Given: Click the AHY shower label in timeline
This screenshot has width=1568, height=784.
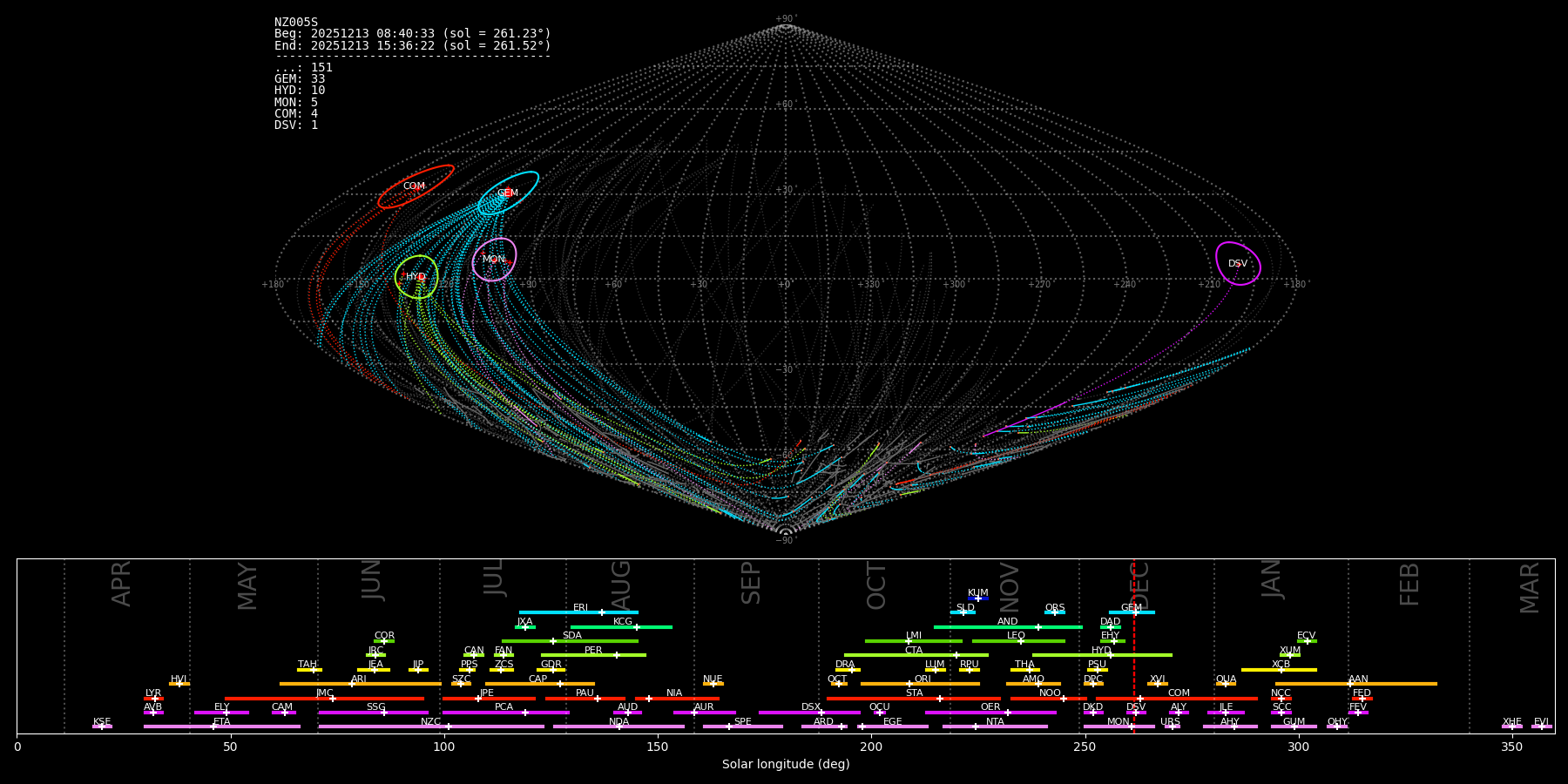Looking at the screenshot, I should (1230, 722).
